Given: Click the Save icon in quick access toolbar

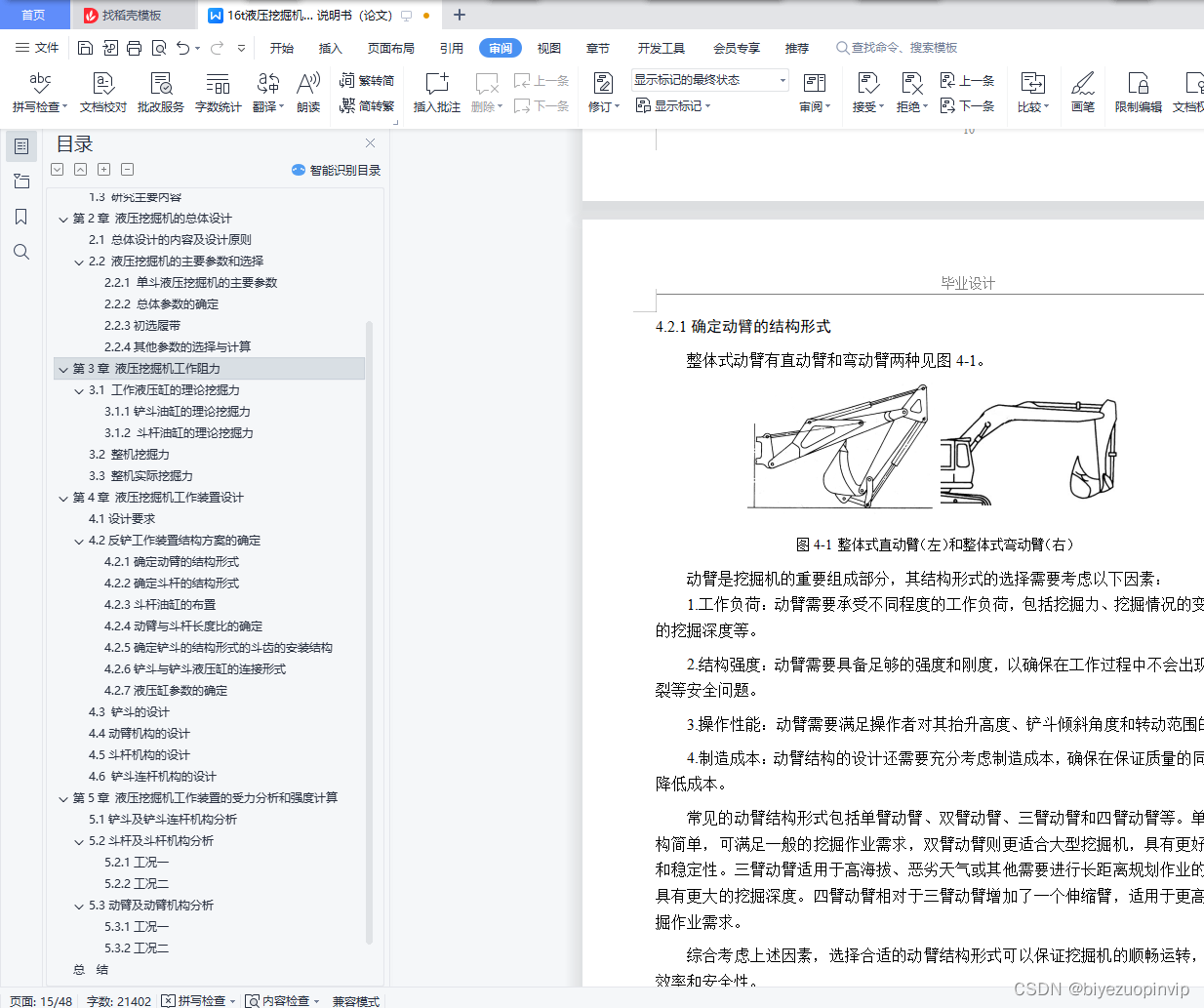Looking at the screenshot, I should (x=85, y=48).
